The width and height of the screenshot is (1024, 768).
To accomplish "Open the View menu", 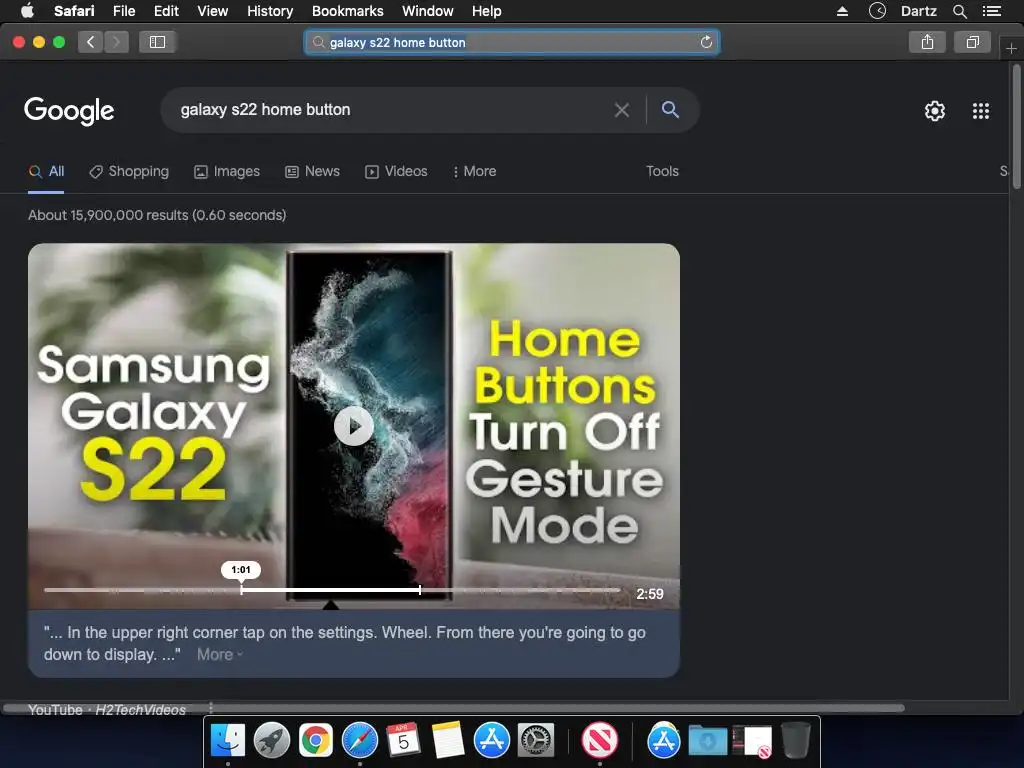I will click(x=213, y=11).
